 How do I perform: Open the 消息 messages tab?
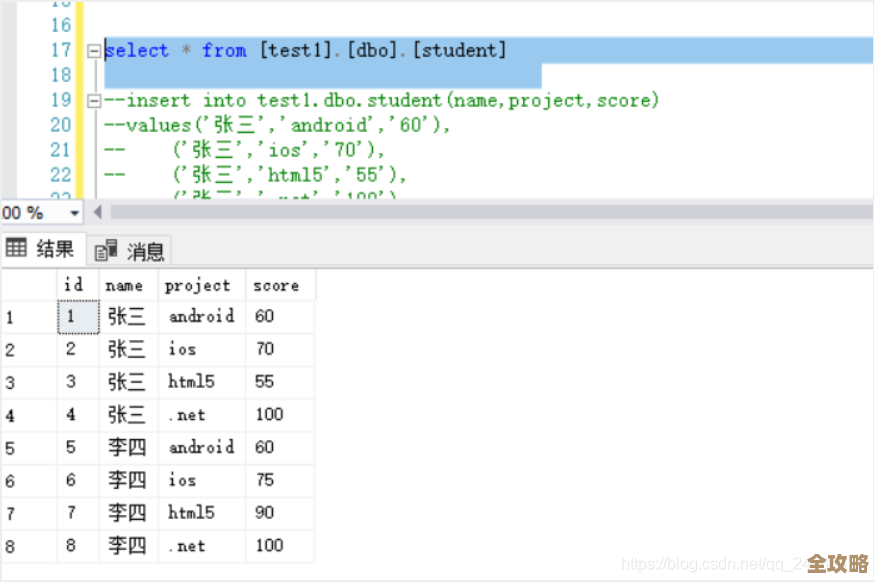pyautogui.click(x=132, y=250)
